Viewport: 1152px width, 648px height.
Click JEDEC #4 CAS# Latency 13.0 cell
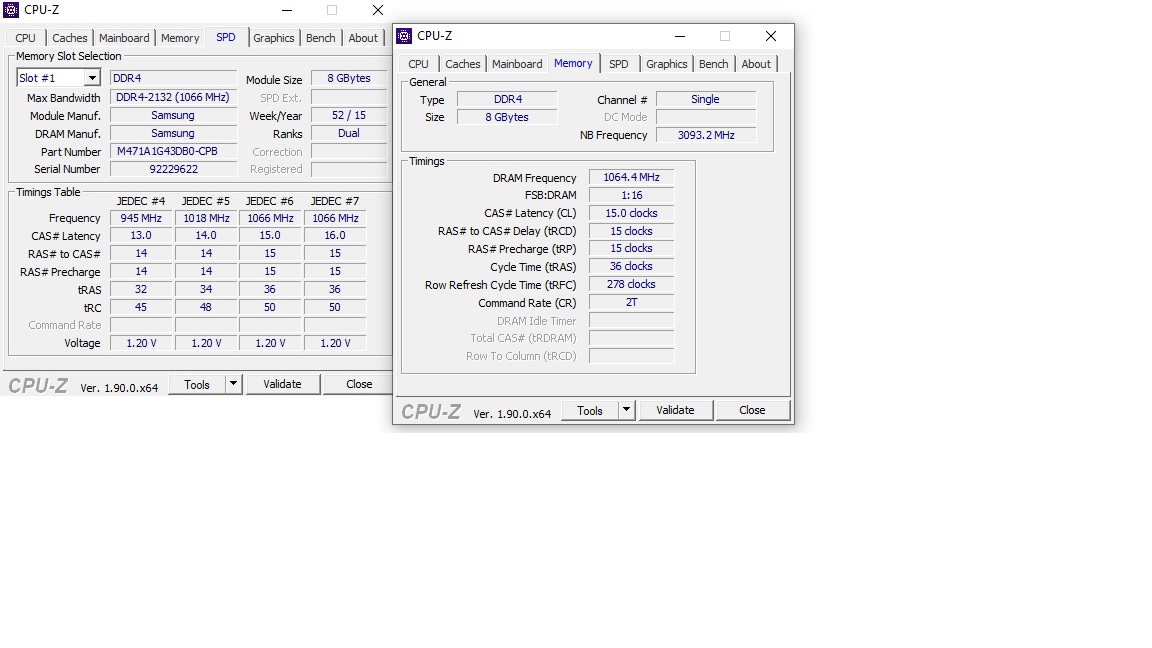[141, 235]
